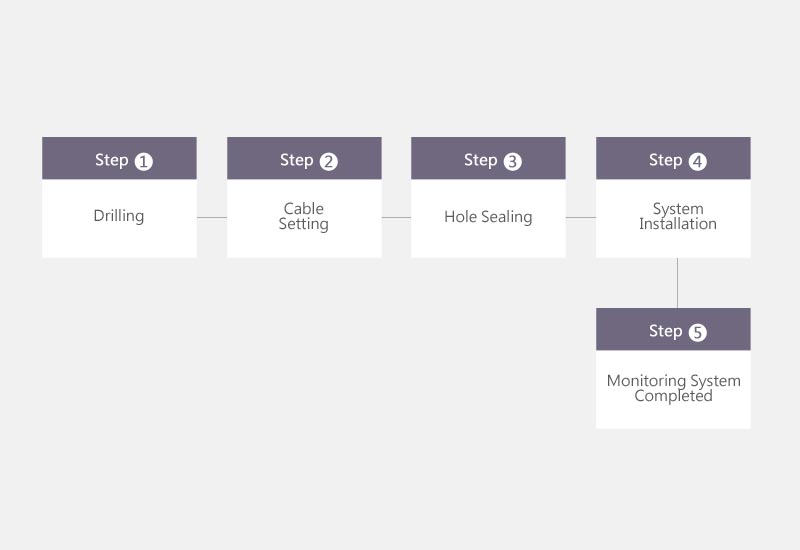The image size is (800, 550).
Task: Click the circled number 3 icon
Action: pos(513,162)
